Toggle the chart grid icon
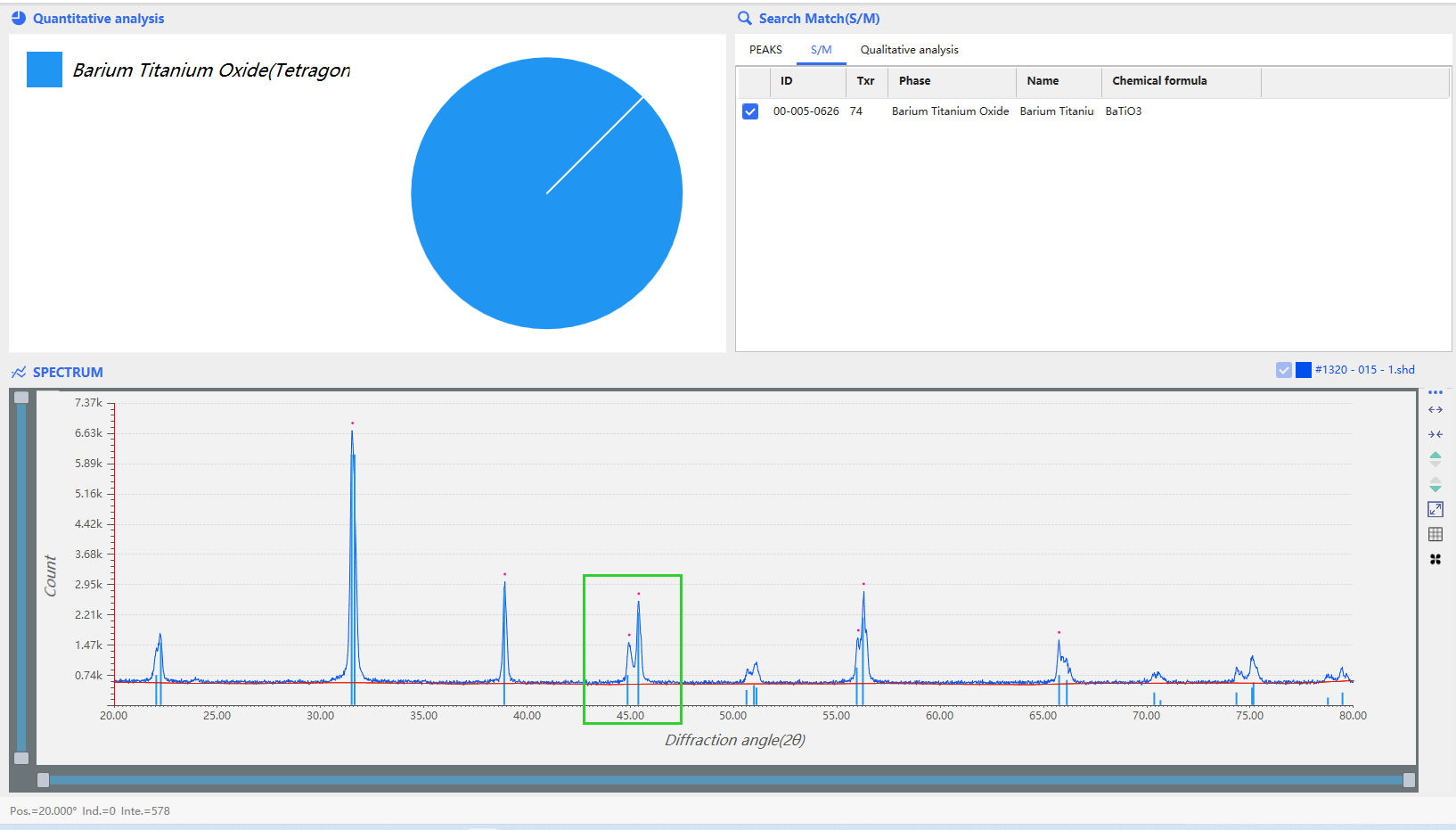 1436,534
